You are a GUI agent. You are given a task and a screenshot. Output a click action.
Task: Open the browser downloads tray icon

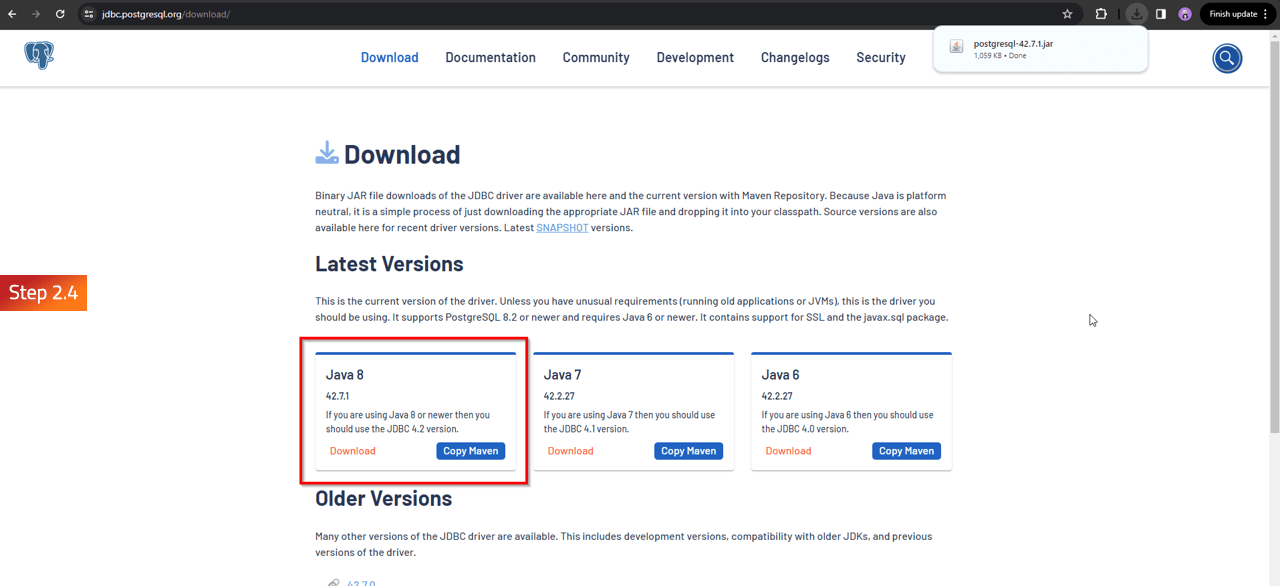pos(1136,14)
